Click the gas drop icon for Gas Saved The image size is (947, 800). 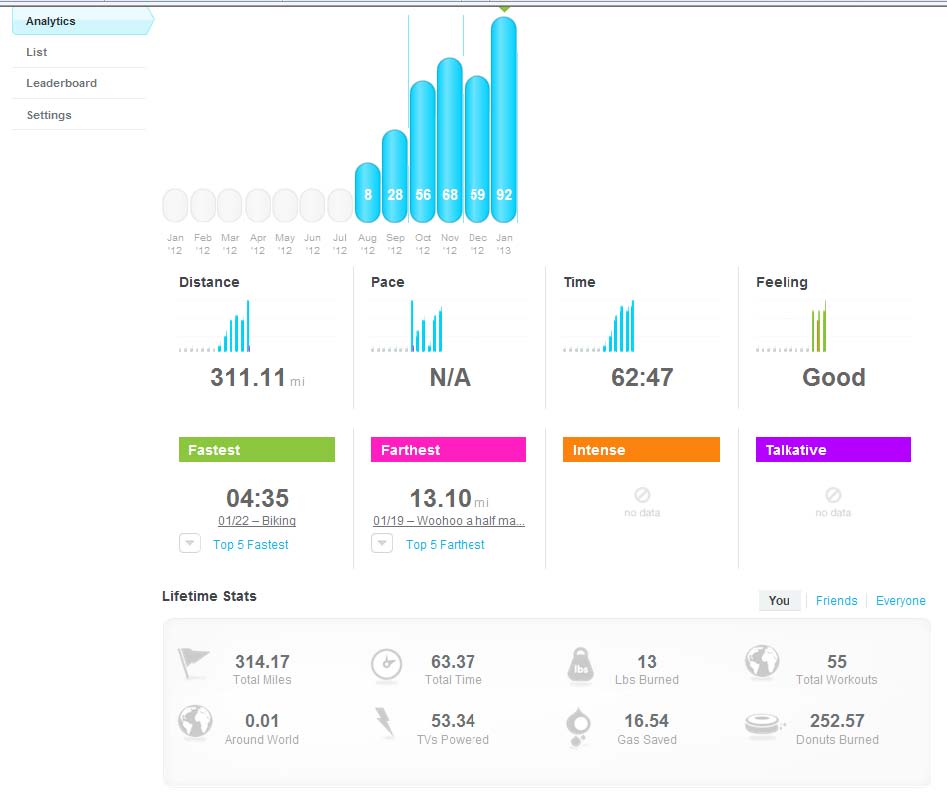click(579, 727)
